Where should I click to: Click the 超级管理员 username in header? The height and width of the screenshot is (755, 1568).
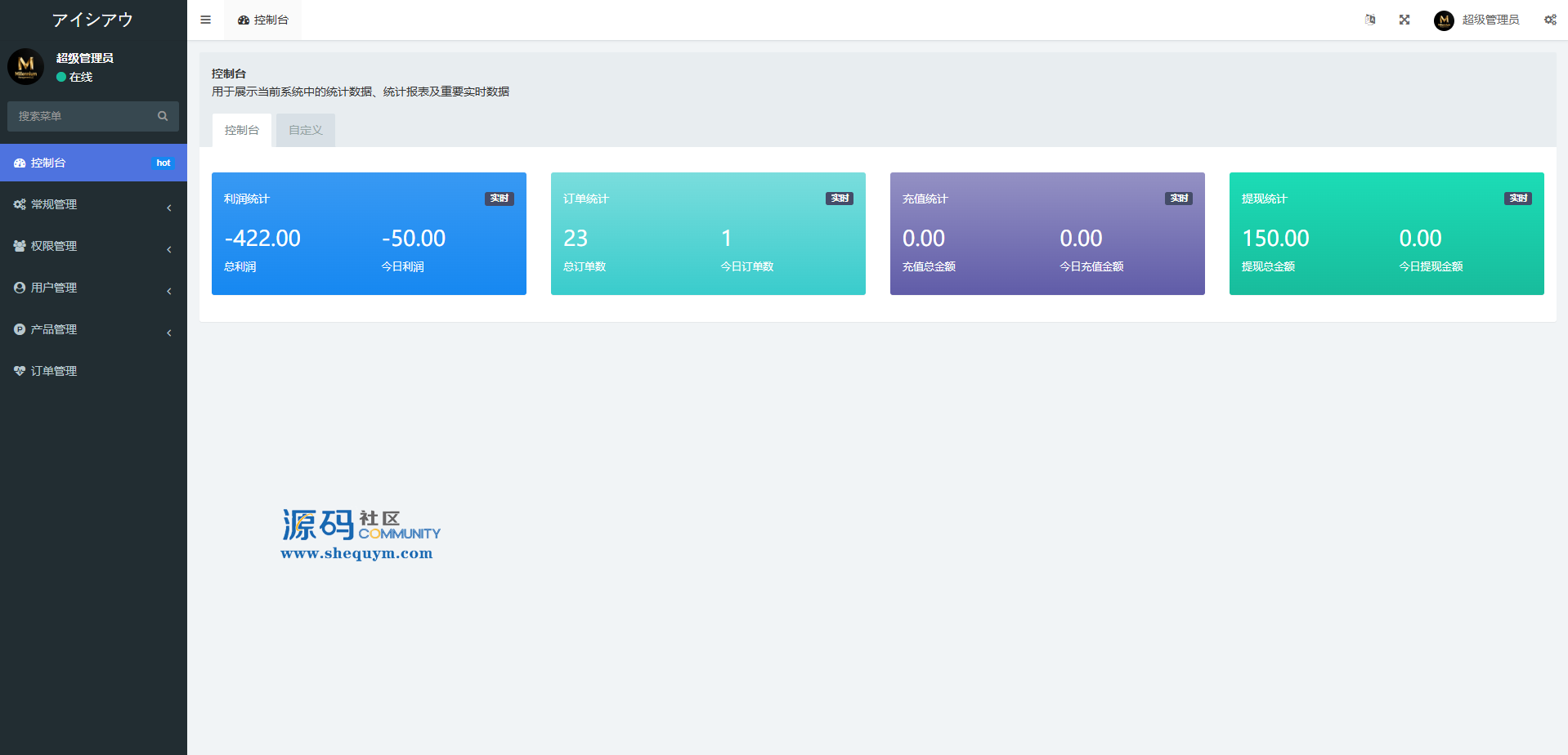click(1490, 20)
